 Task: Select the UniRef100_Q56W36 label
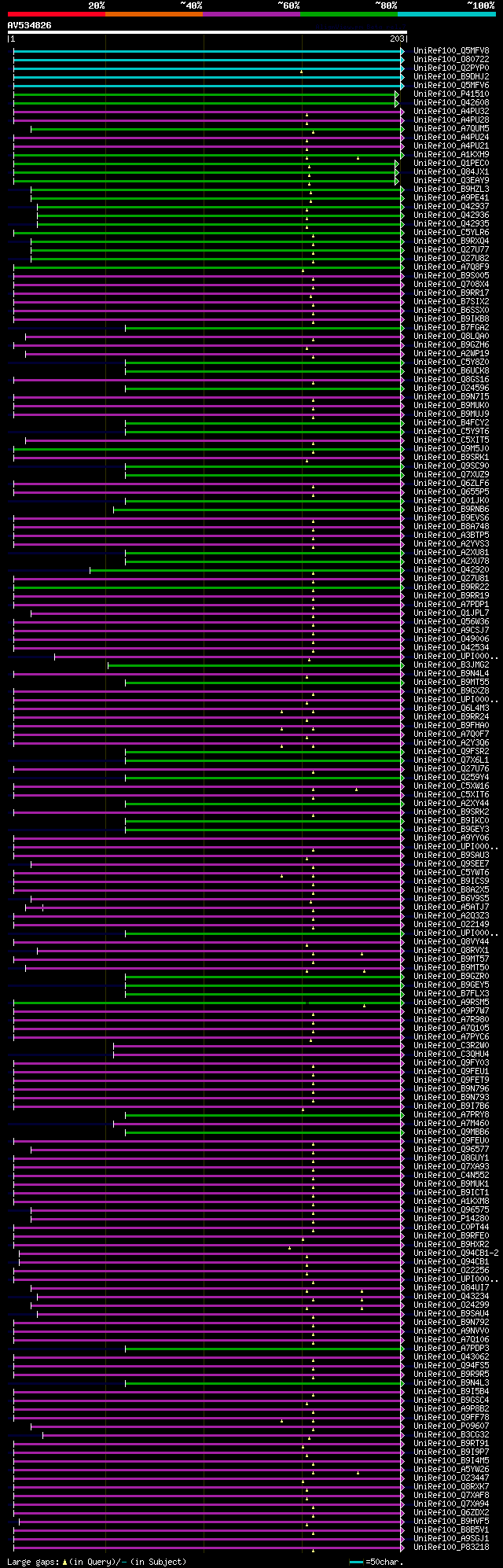click(451, 622)
